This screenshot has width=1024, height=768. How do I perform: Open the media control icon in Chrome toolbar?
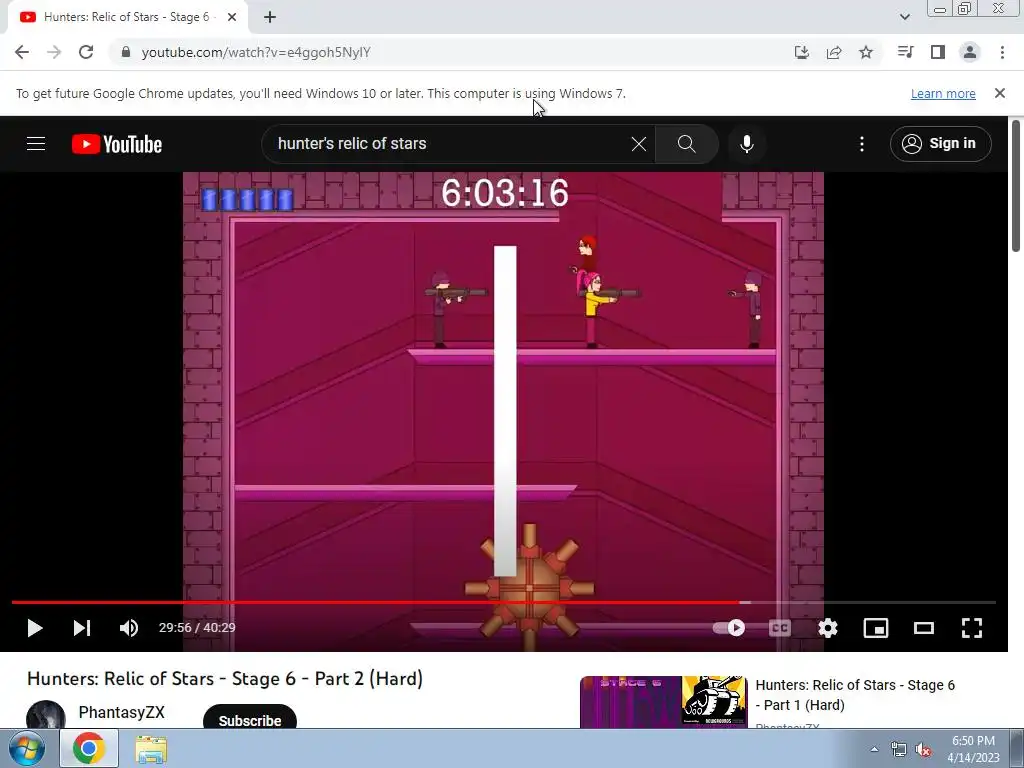click(x=905, y=52)
